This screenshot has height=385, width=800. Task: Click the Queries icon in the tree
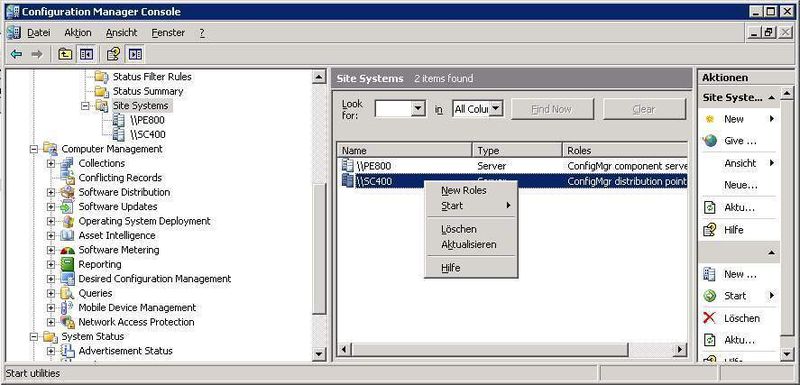(x=67, y=293)
